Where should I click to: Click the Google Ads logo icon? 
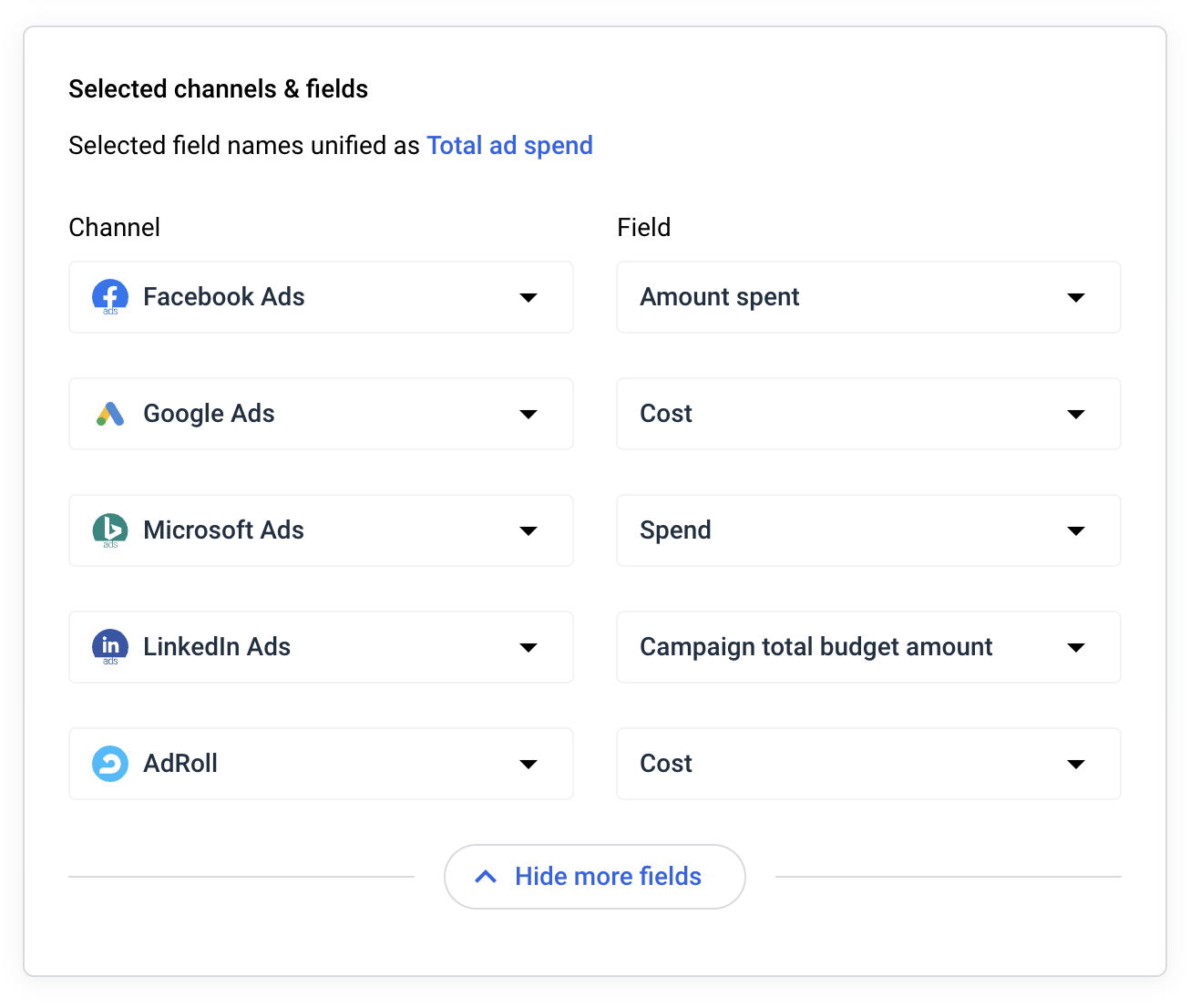coord(109,414)
